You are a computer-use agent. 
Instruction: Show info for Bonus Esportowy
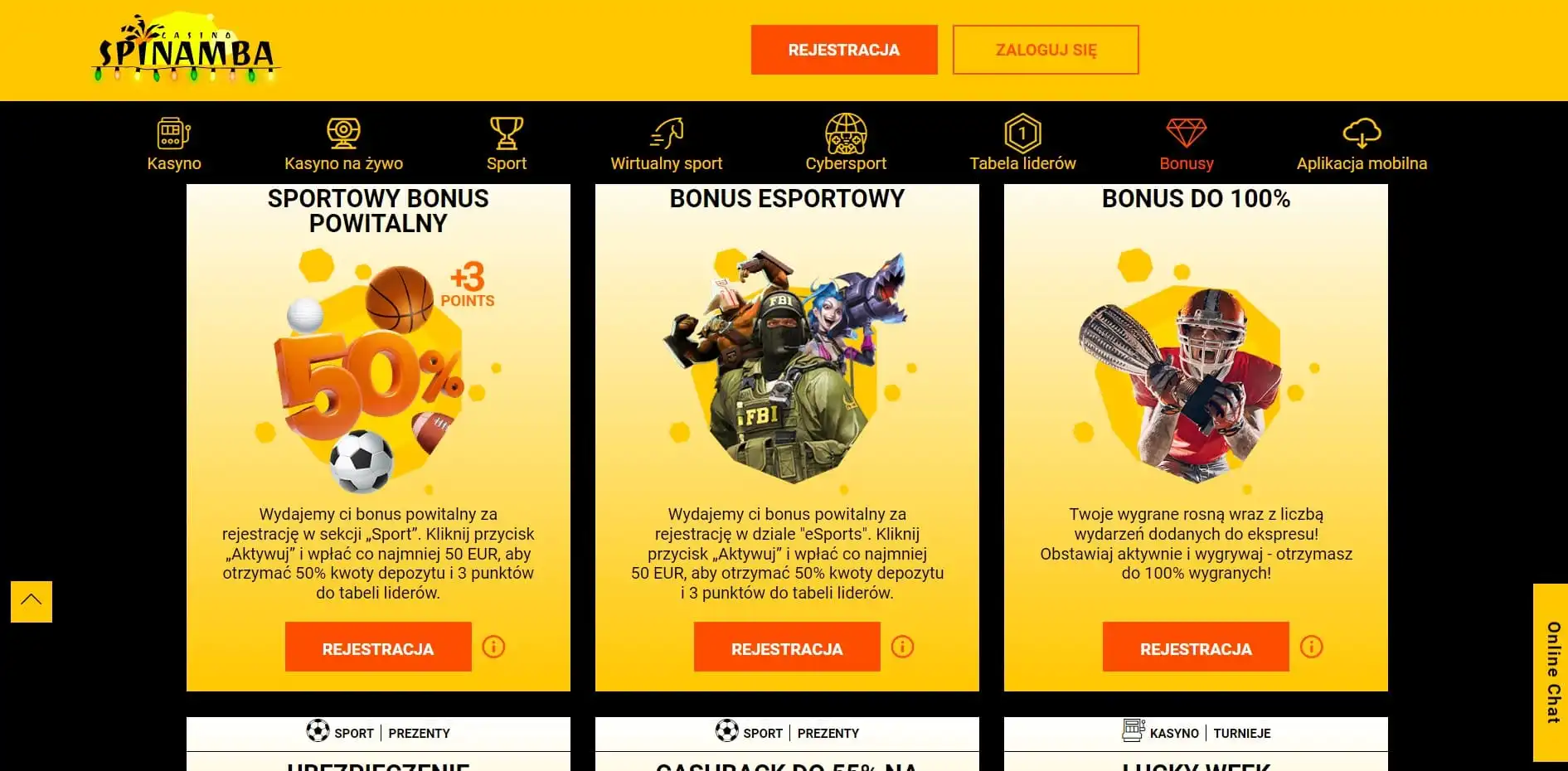(902, 647)
